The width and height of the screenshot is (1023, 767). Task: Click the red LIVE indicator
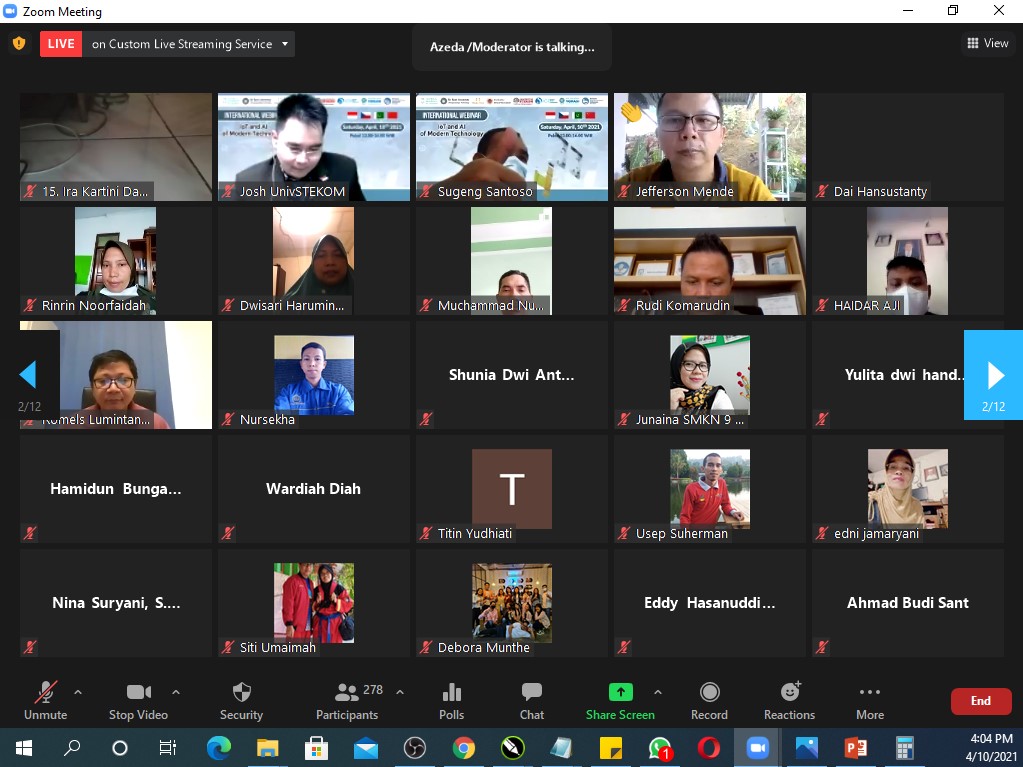pos(61,44)
